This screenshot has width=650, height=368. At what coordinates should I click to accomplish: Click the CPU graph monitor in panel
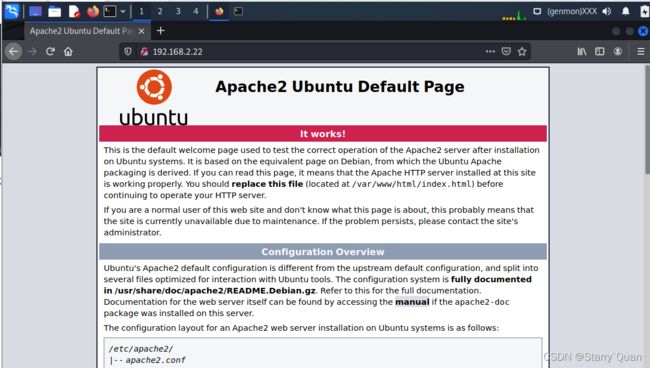pos(514,15)
